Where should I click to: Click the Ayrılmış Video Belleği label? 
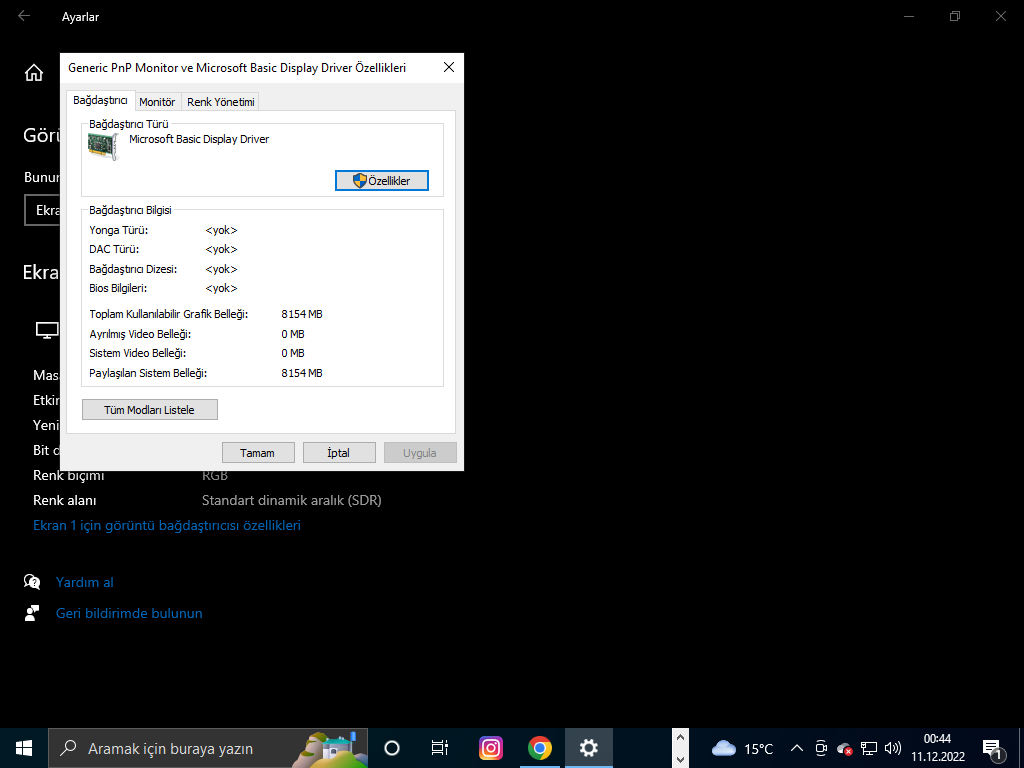(x=140, y=334)
